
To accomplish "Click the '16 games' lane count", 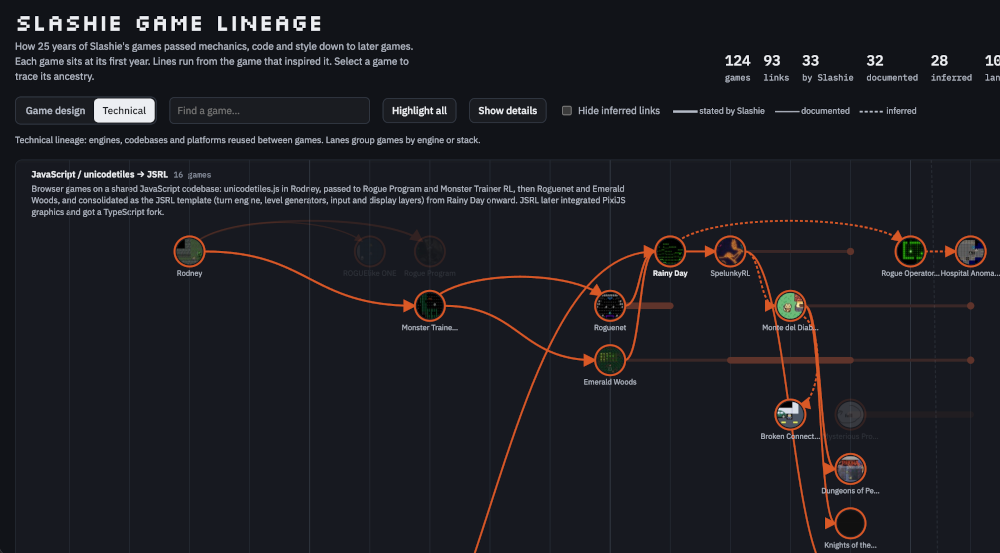I will (x=192, y=175).
